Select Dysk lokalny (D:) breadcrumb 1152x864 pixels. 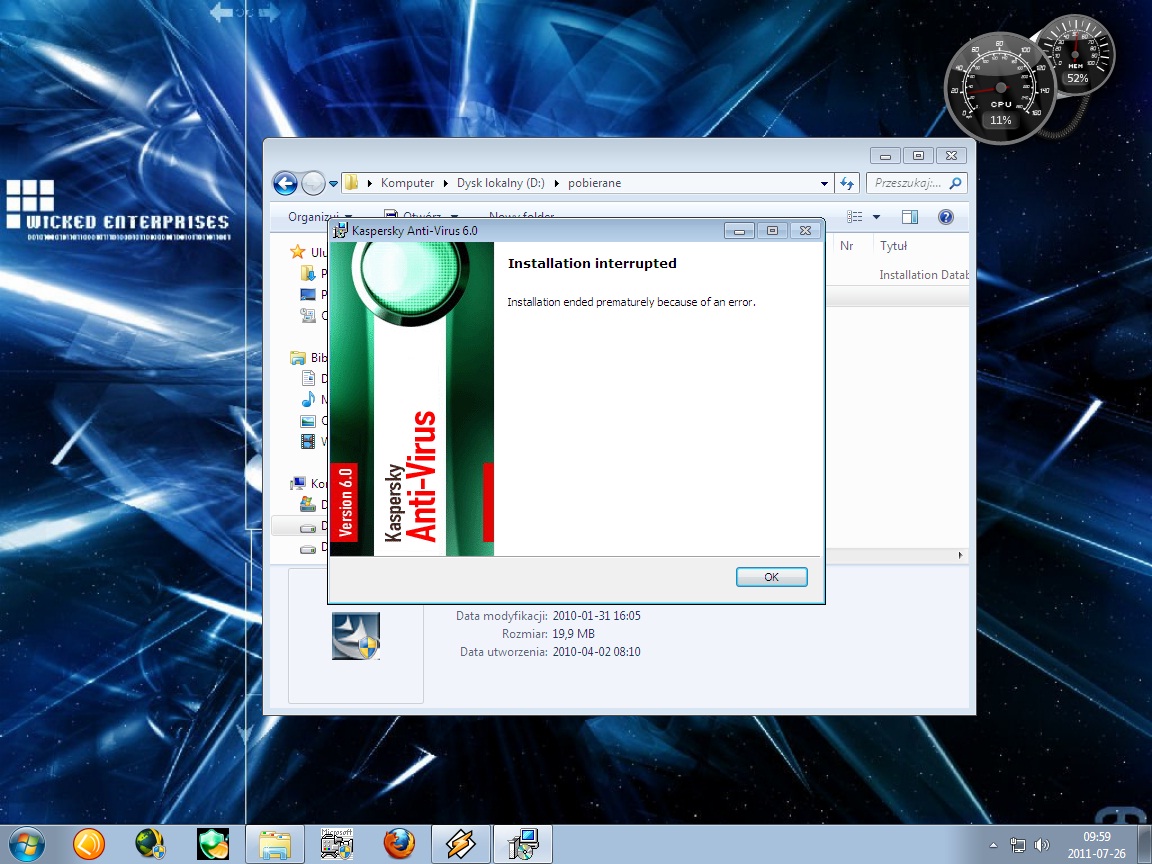500,183
